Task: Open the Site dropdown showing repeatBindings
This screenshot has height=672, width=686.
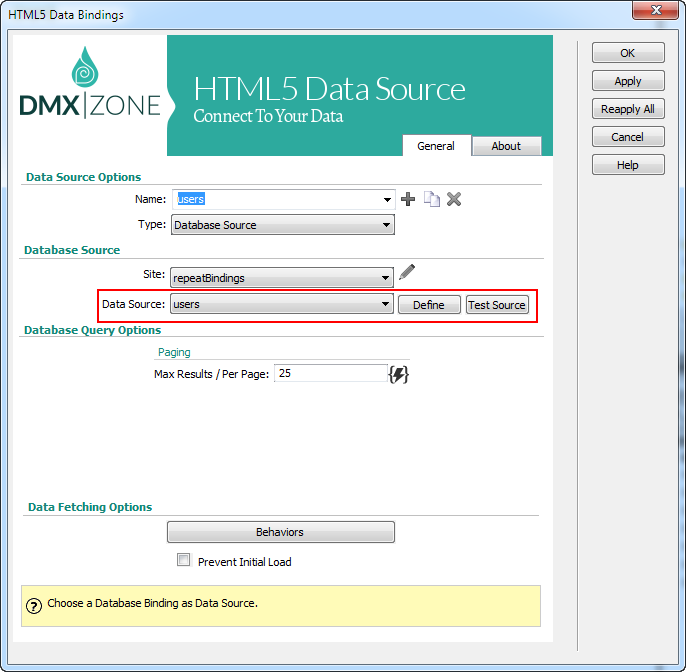Action: click(282, 278)
